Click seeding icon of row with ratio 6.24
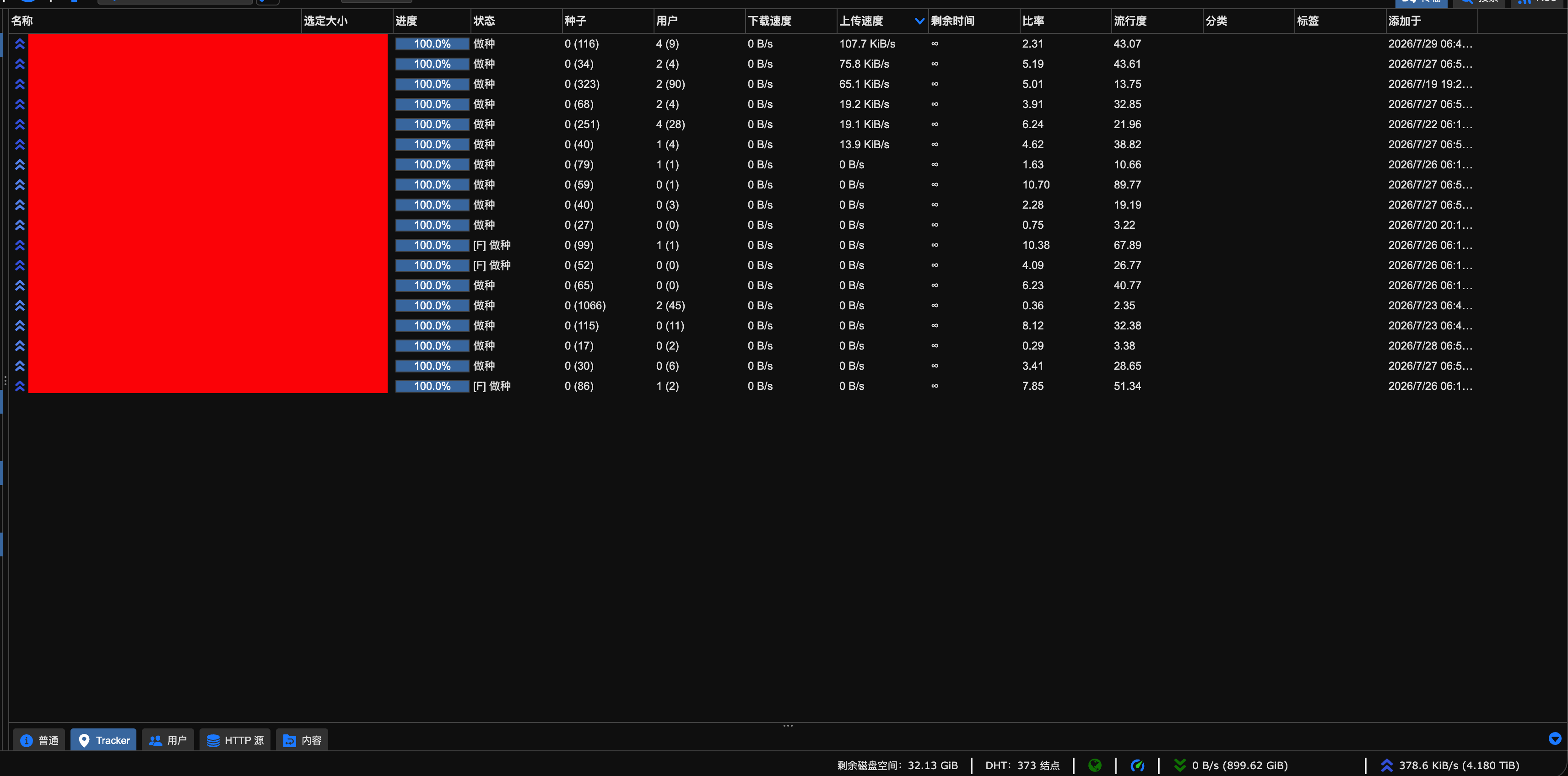The image size is (1568, 776). click(20, 124)
